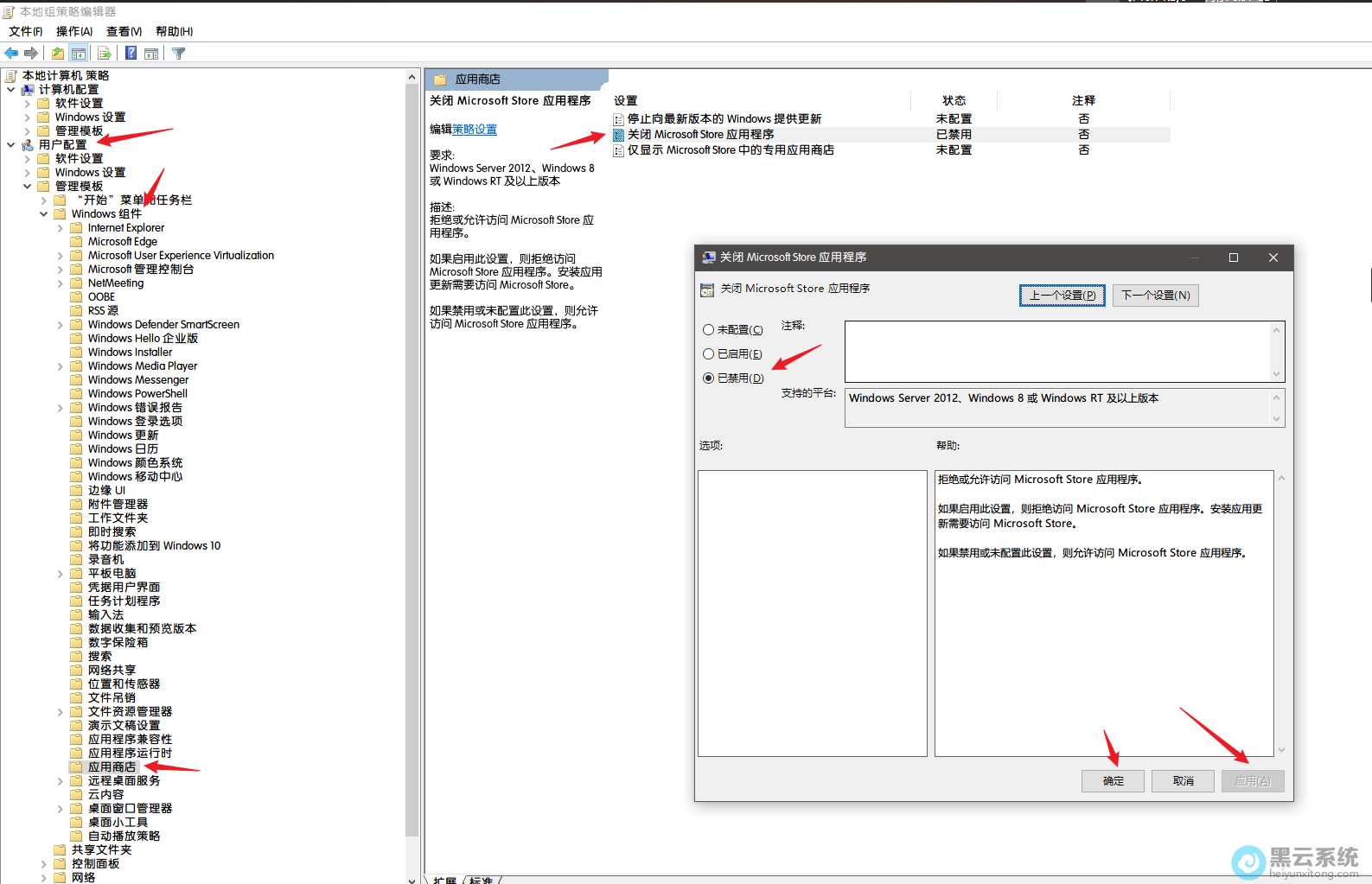Switch to the 标准 tab at bottom
Screen dimensions: 1372x884
tap(482, 880)
